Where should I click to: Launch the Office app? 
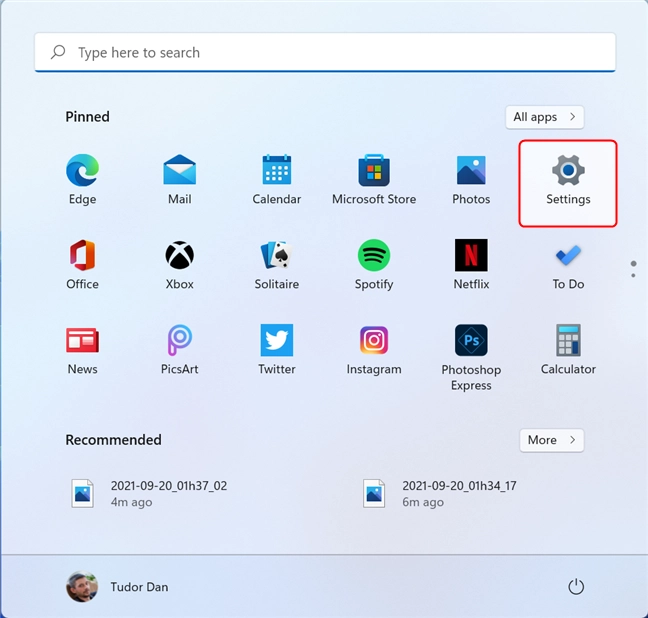tap(82, 265)
